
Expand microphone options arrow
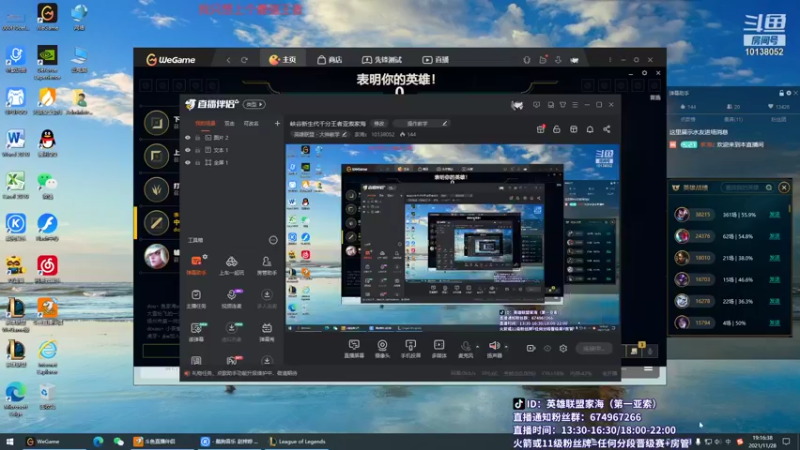(x=478, y=347)
